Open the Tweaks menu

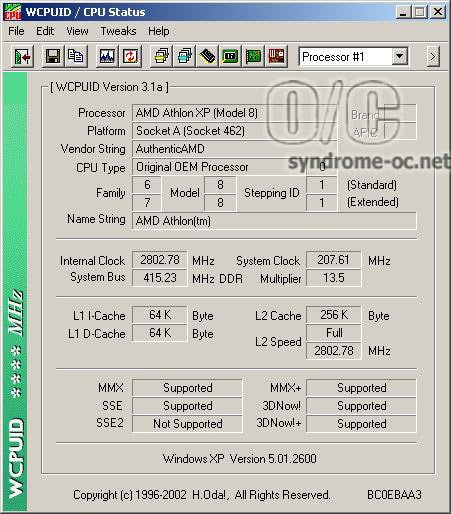pyautogui.click(x=118, y=31)
